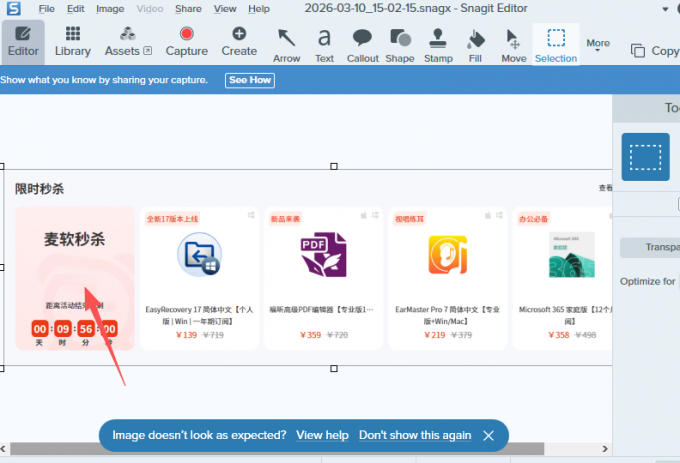Dismiss the image notification with X
This screenshot has width=680, height=463.
coord(488,436)
